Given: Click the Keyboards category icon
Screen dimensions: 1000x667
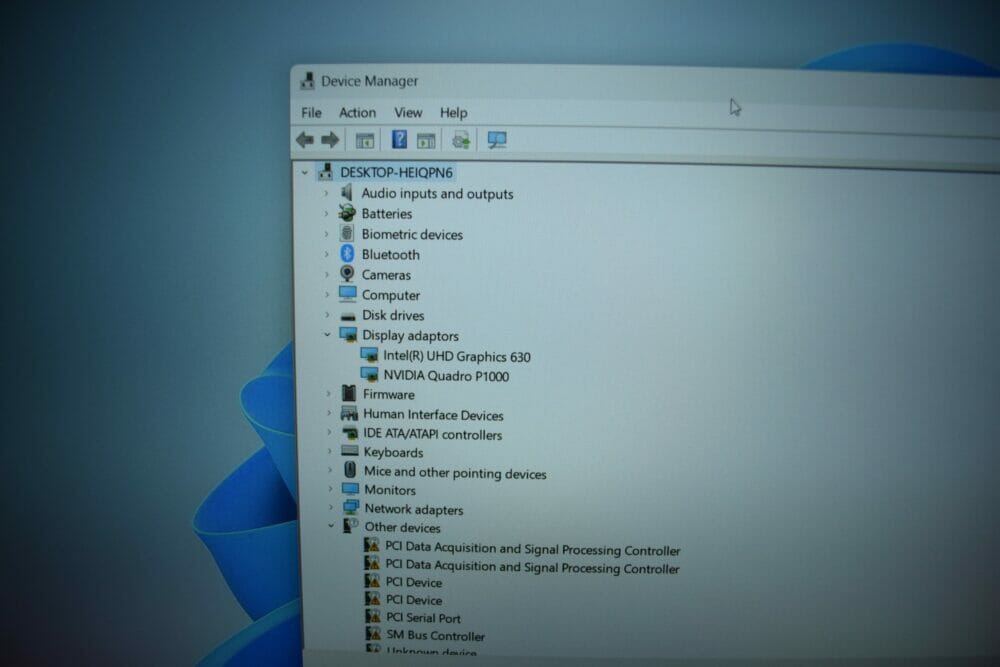Looking at the screenshot, I should click(349, 451).
